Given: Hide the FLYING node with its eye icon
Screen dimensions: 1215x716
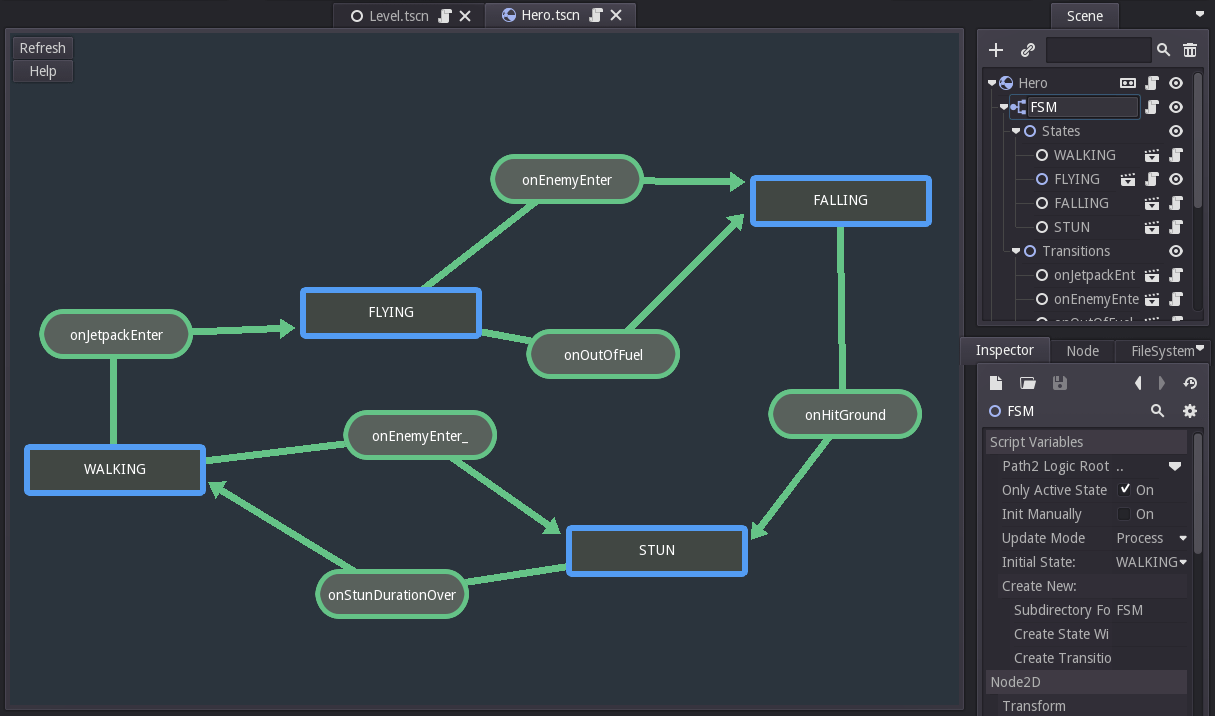Looking at the screenshot, I should [x=1176, y=179].
